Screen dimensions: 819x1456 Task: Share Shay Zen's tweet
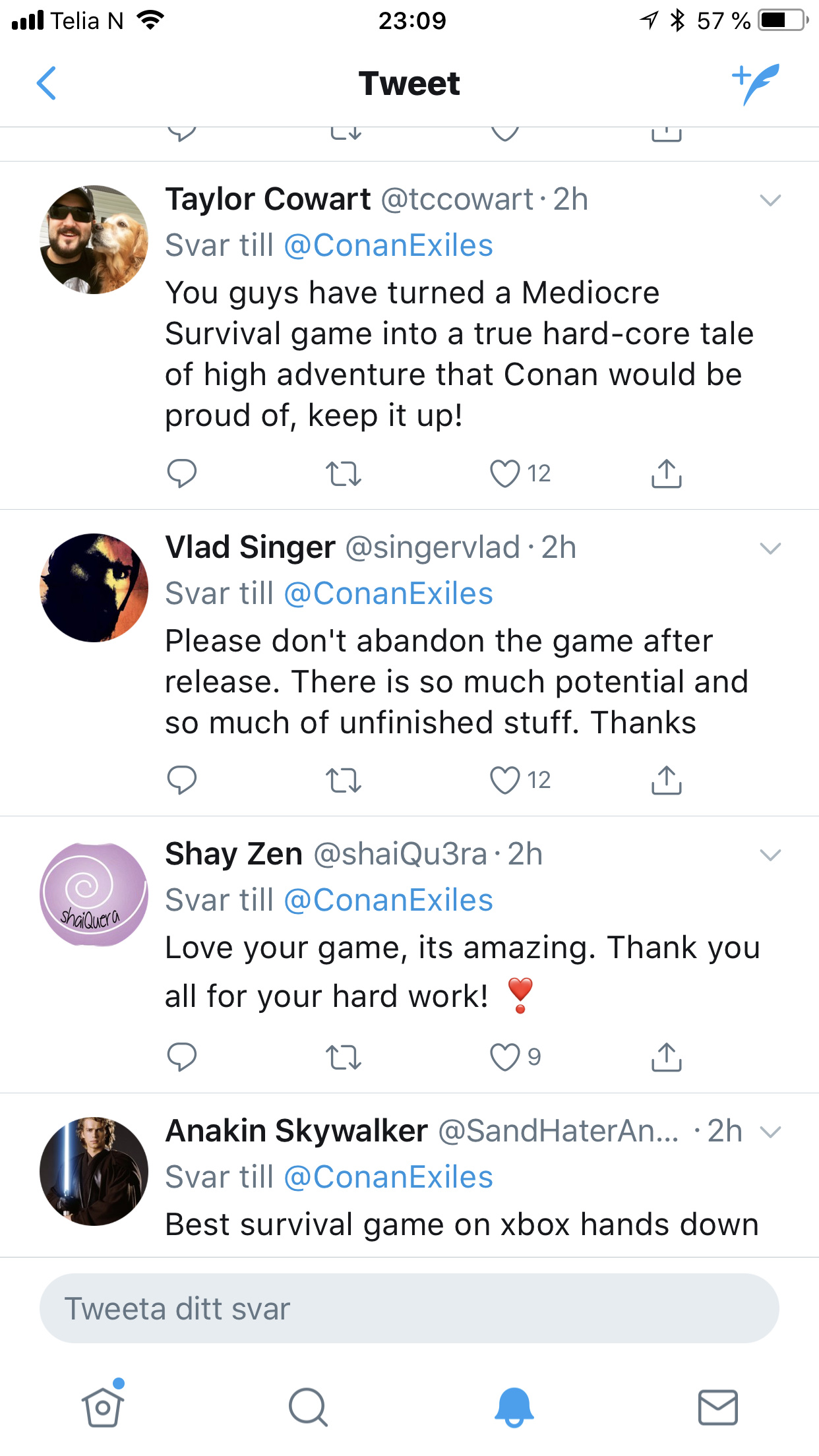(667, 1057)
